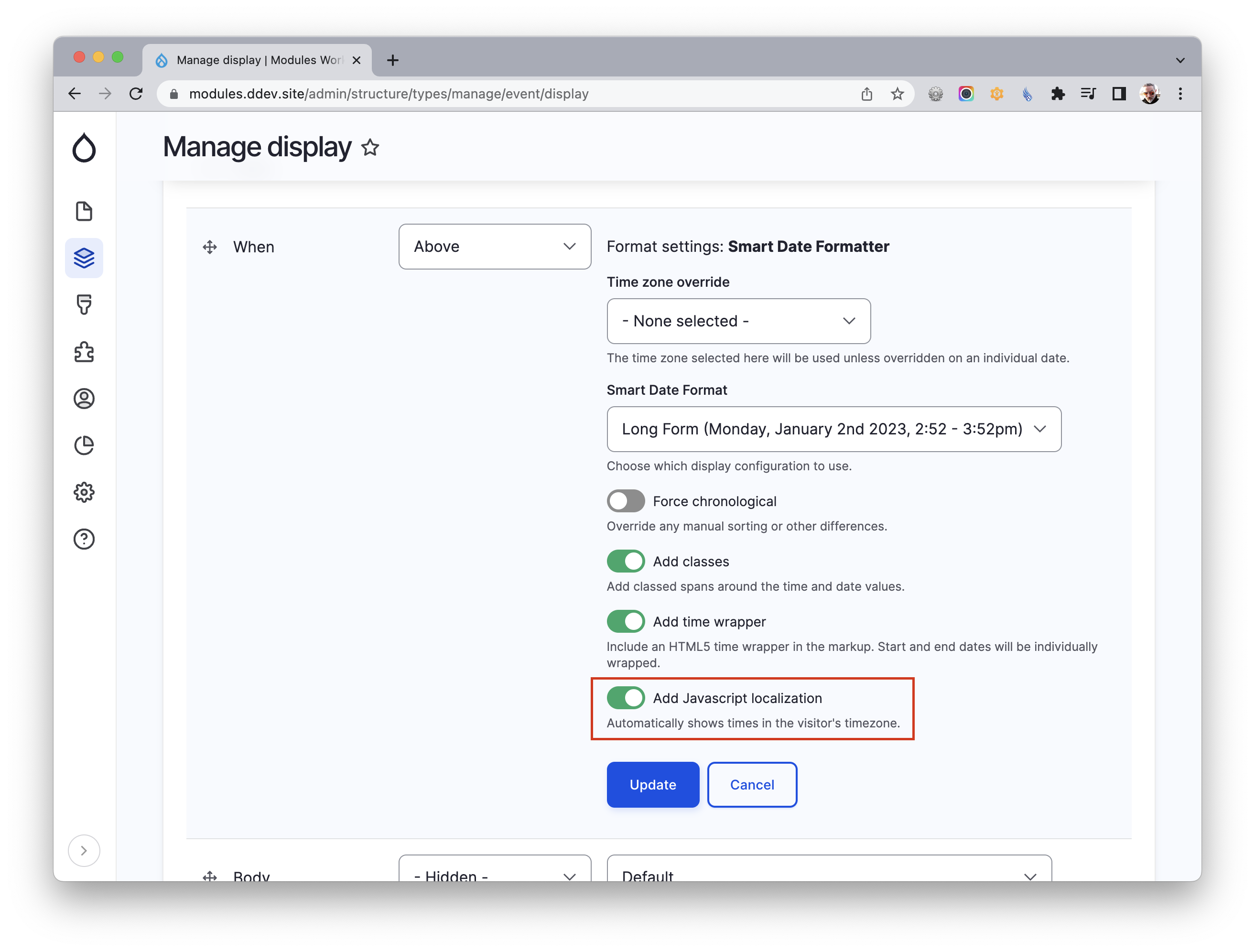Click the Update button to save settings

click(653, 784)
